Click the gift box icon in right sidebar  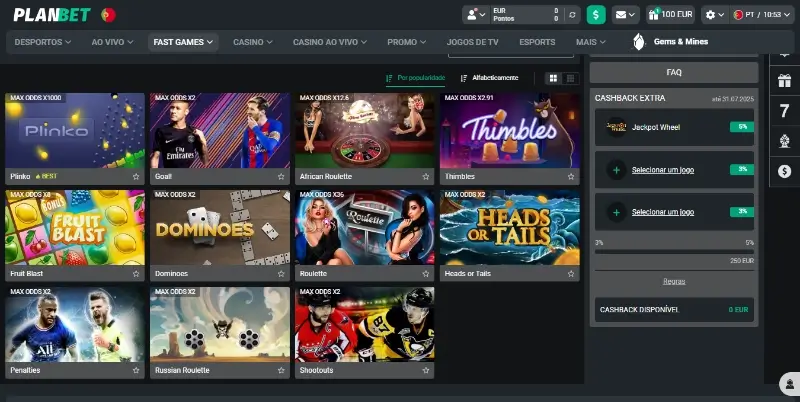point(783,79)
